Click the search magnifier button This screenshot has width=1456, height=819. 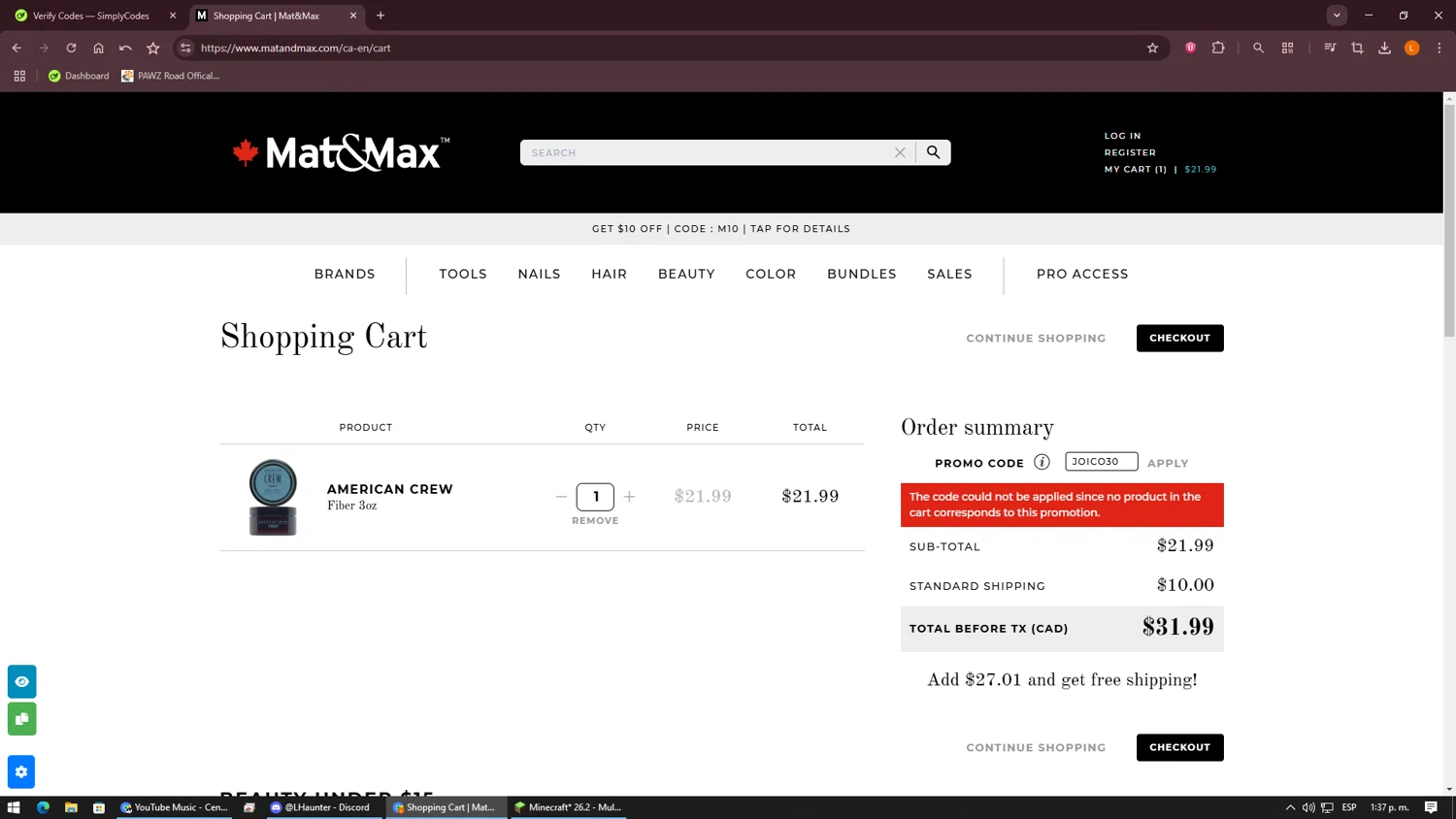pyautogui.click(x=933, y=152)
